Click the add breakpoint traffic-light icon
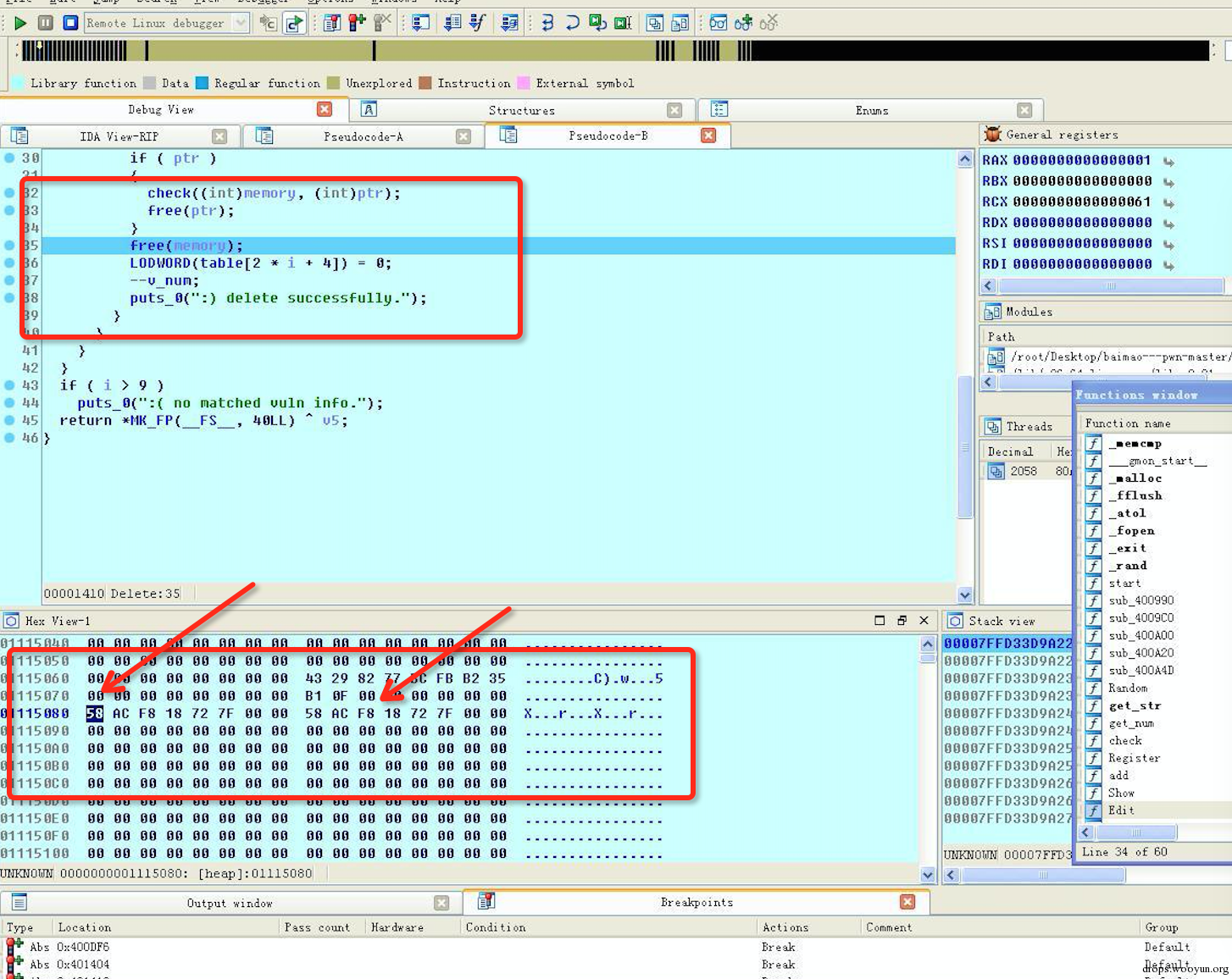Screen dimensions: 1232x979 click(x=357, y=23)
